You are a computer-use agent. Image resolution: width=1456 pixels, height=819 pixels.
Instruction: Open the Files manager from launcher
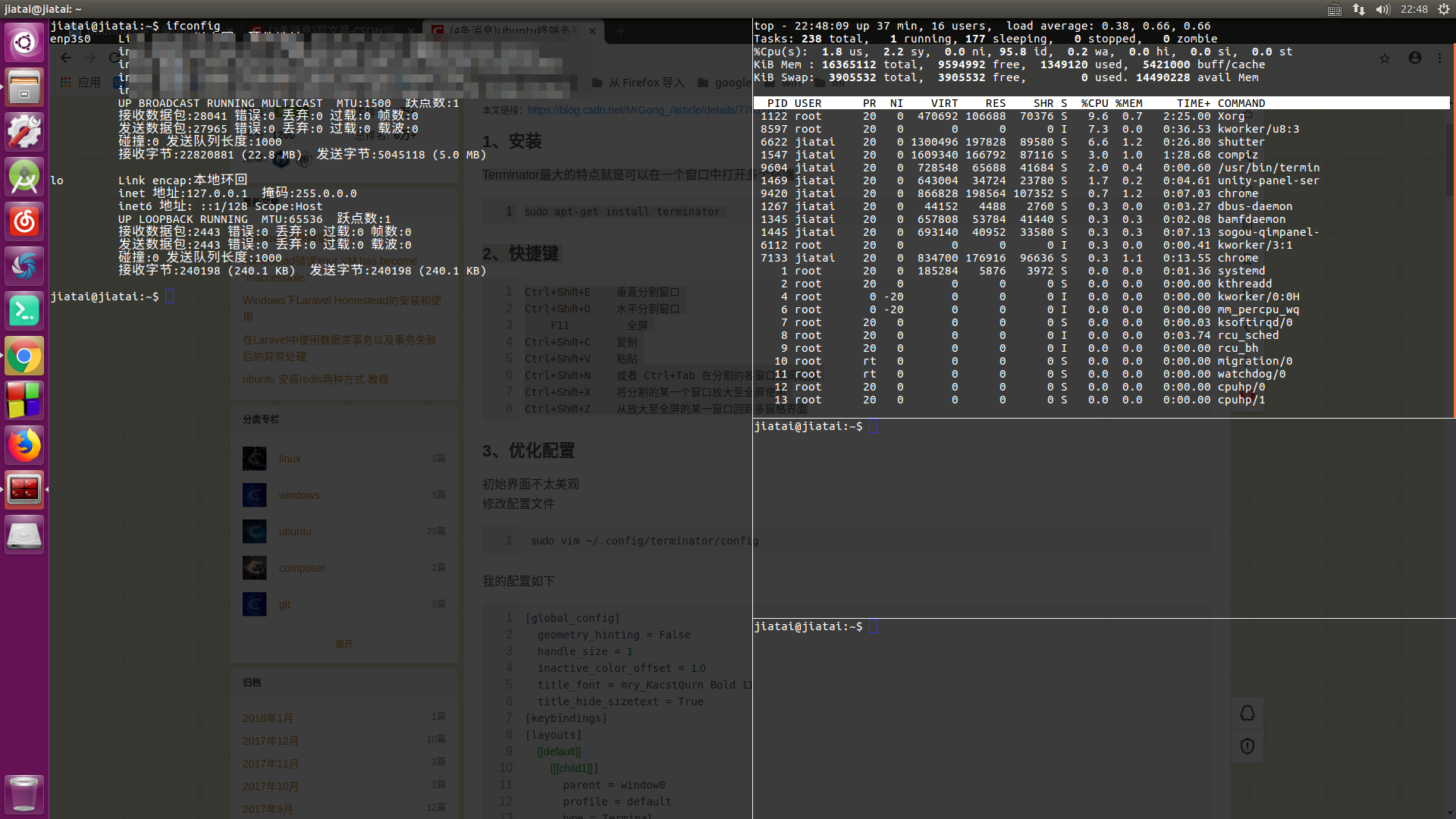24,86
